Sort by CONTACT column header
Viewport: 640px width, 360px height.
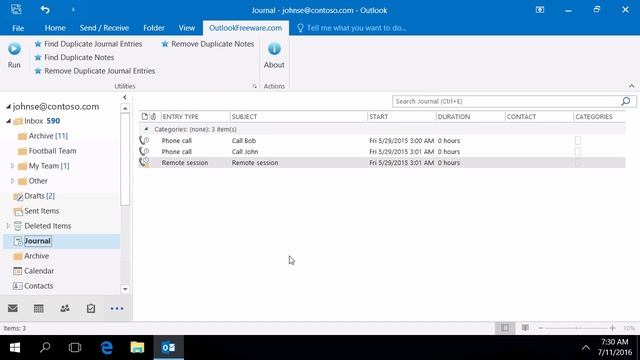pyautogui.click(x=539, y=117)
